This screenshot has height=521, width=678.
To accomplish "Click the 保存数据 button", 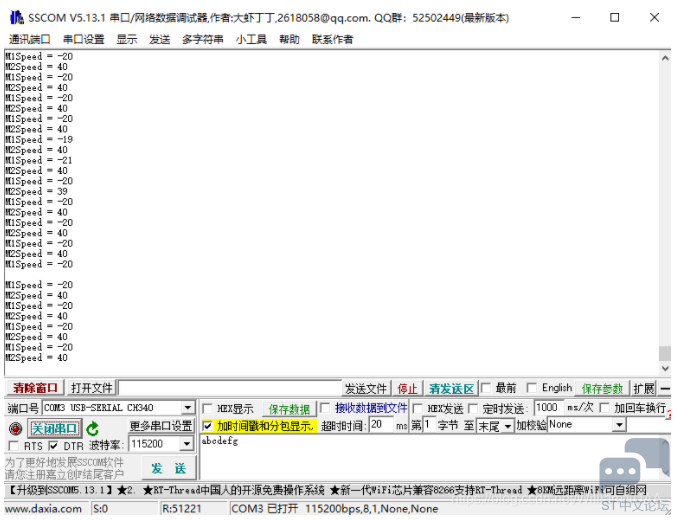I will click(x=289, y=409).
